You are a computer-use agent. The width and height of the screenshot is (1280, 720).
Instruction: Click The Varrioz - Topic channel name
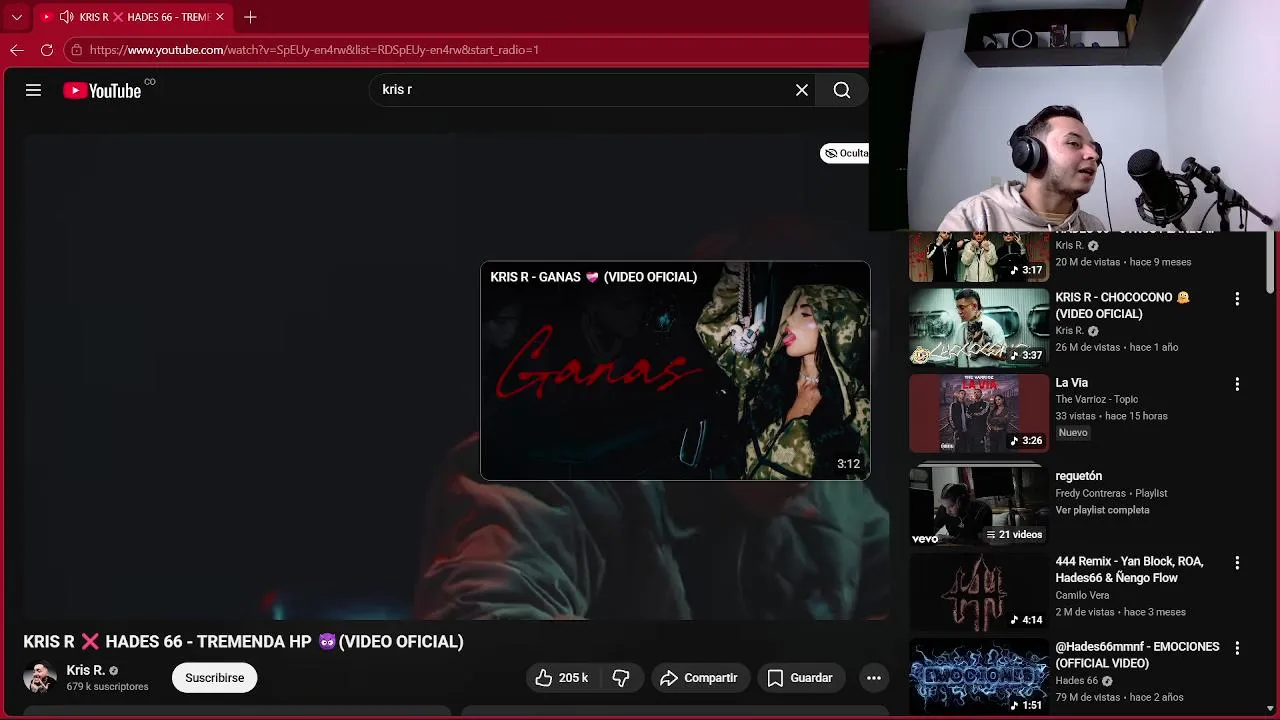(x=1096, y=399)
